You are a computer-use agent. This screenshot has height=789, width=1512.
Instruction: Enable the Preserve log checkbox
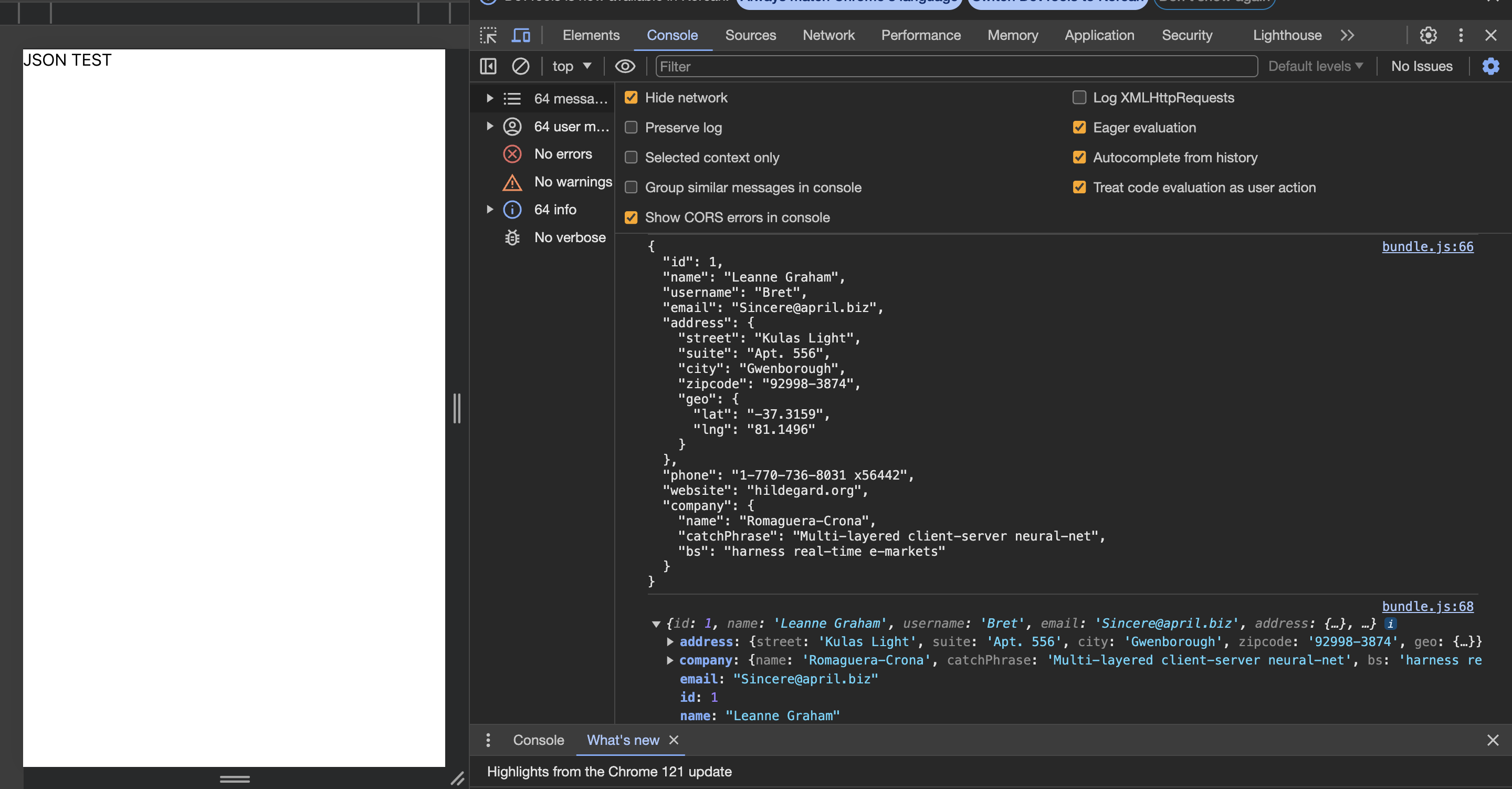(x=631, y=128)
